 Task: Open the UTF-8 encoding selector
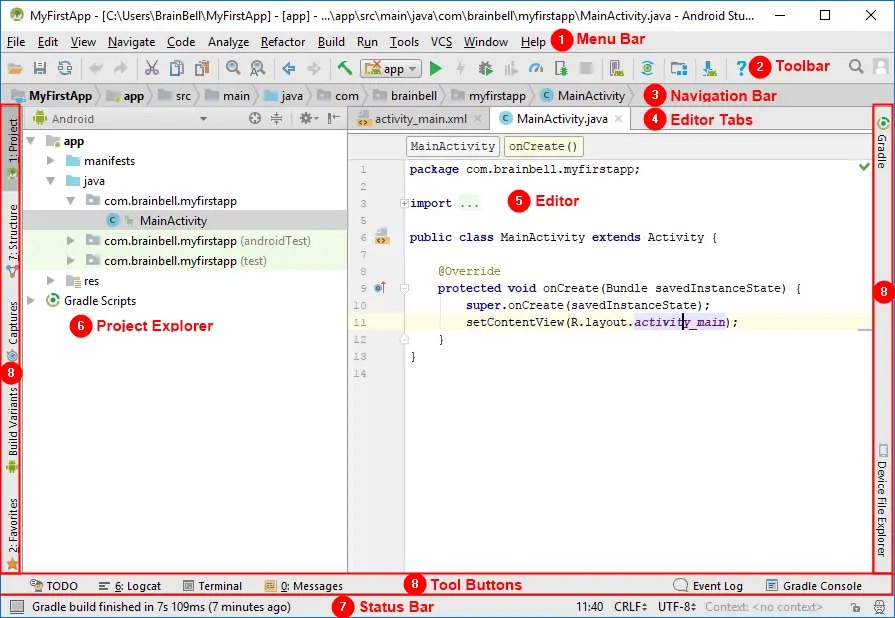coord(678,607)
